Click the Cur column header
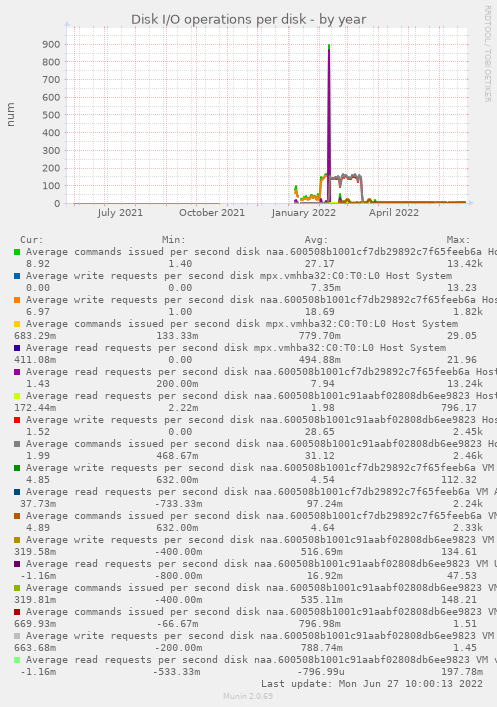This screenshot has width=497, height=707. point(32,240)
